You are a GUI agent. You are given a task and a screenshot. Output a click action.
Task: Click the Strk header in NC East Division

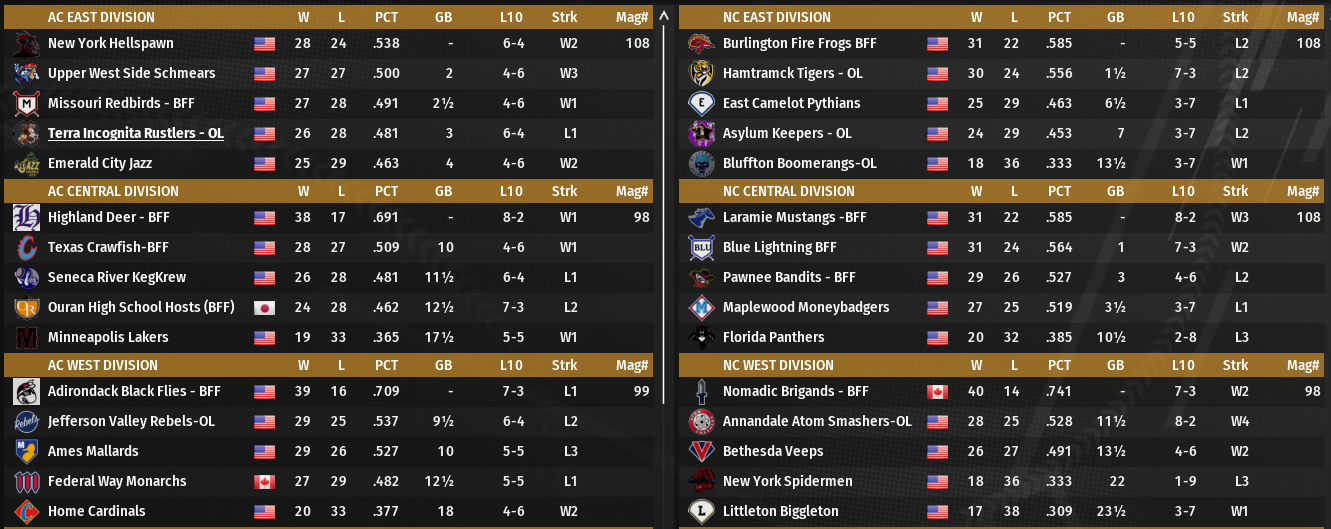[1235, 17]
